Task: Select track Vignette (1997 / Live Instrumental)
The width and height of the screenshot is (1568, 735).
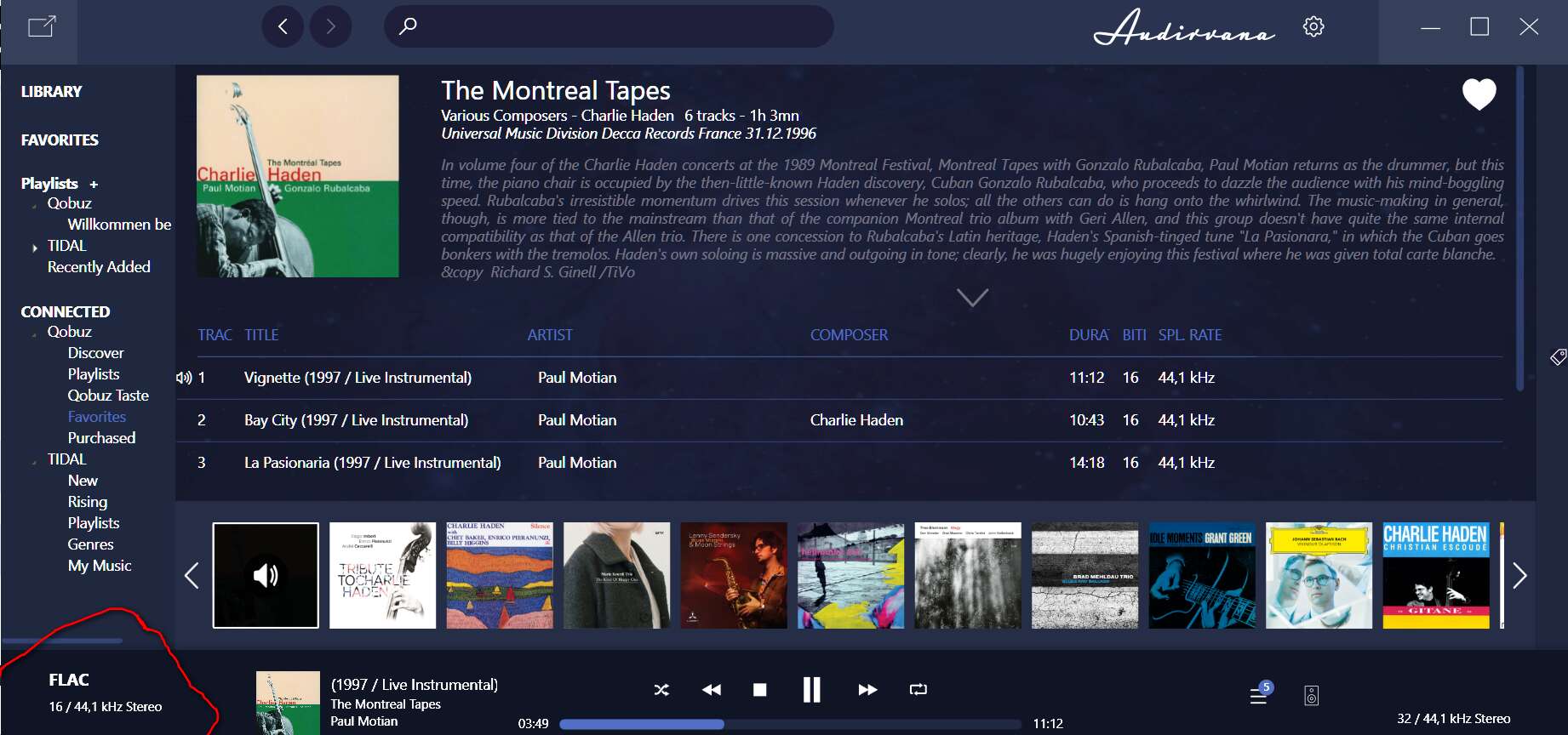Action: pos(358,378)
